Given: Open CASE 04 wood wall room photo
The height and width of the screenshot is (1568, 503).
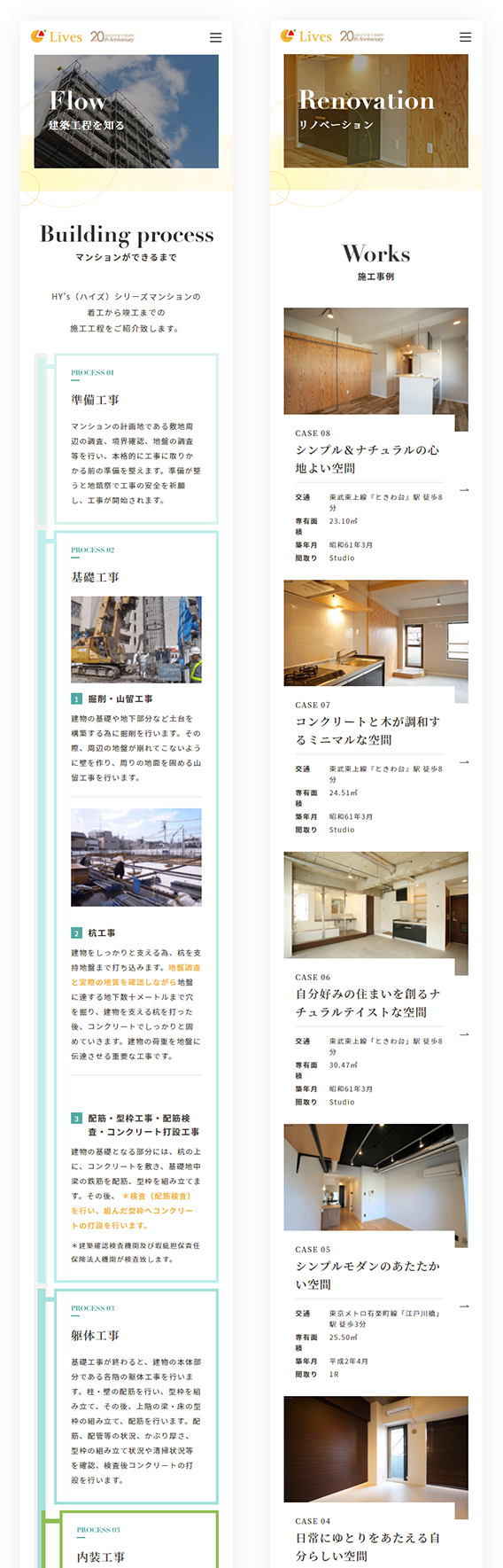Looking at the screenshot, I should (x=375, y=1449).
